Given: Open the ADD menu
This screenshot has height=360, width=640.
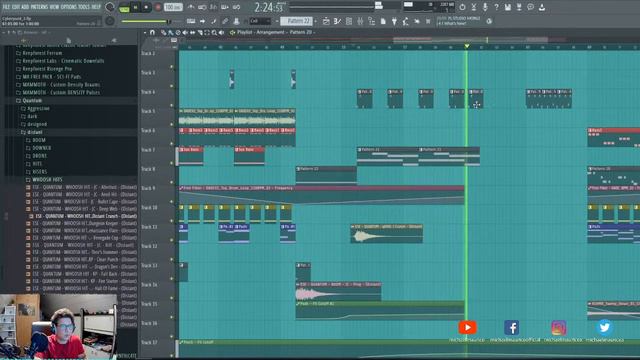Looking at the screenshot, I should (x=26, y=7).
